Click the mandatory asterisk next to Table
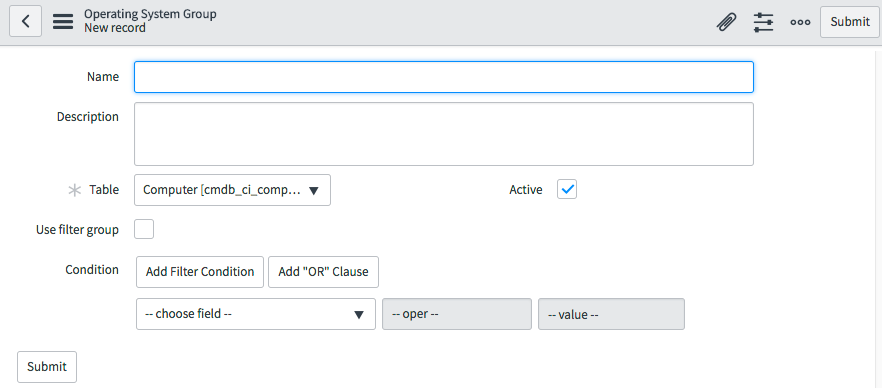882x388 pixels. [x=74, y=190]
